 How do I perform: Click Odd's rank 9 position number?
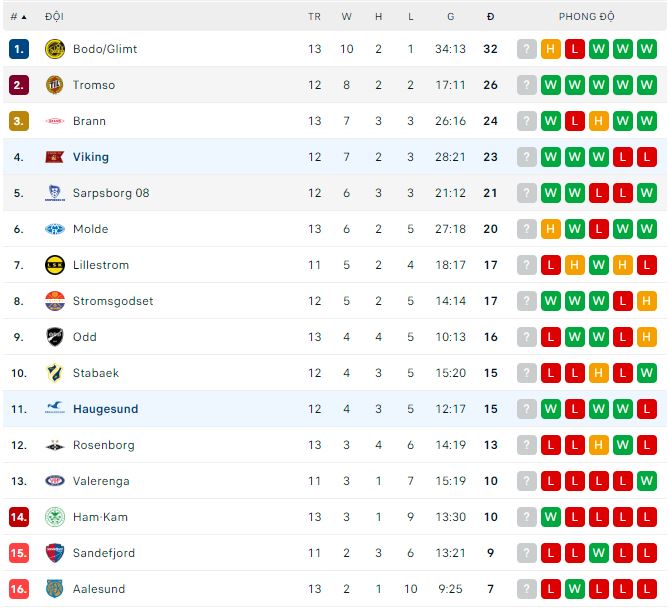tap(19, 337)
